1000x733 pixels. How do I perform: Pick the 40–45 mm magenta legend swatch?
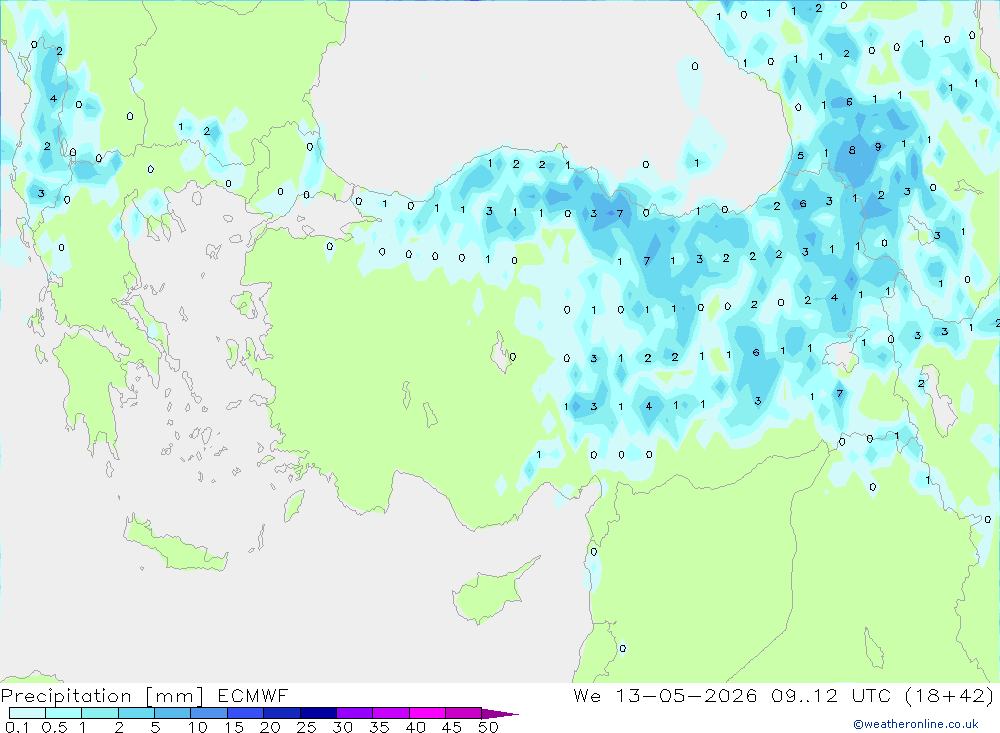[427, 713]
